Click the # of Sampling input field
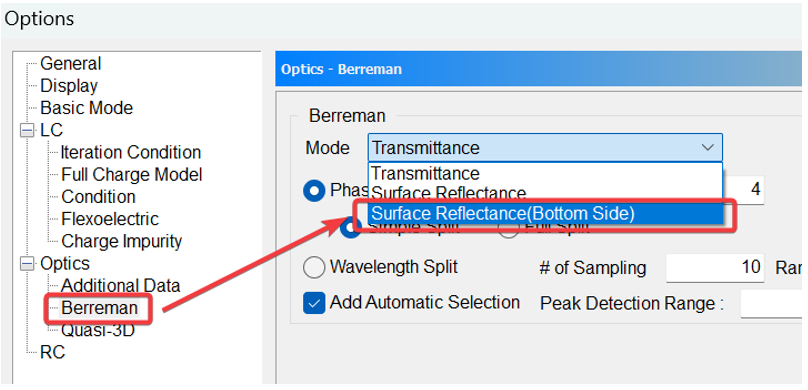Image resolution: width=808 pixels, height=390 pixels. pyautogui.click(x=715, y=267)
